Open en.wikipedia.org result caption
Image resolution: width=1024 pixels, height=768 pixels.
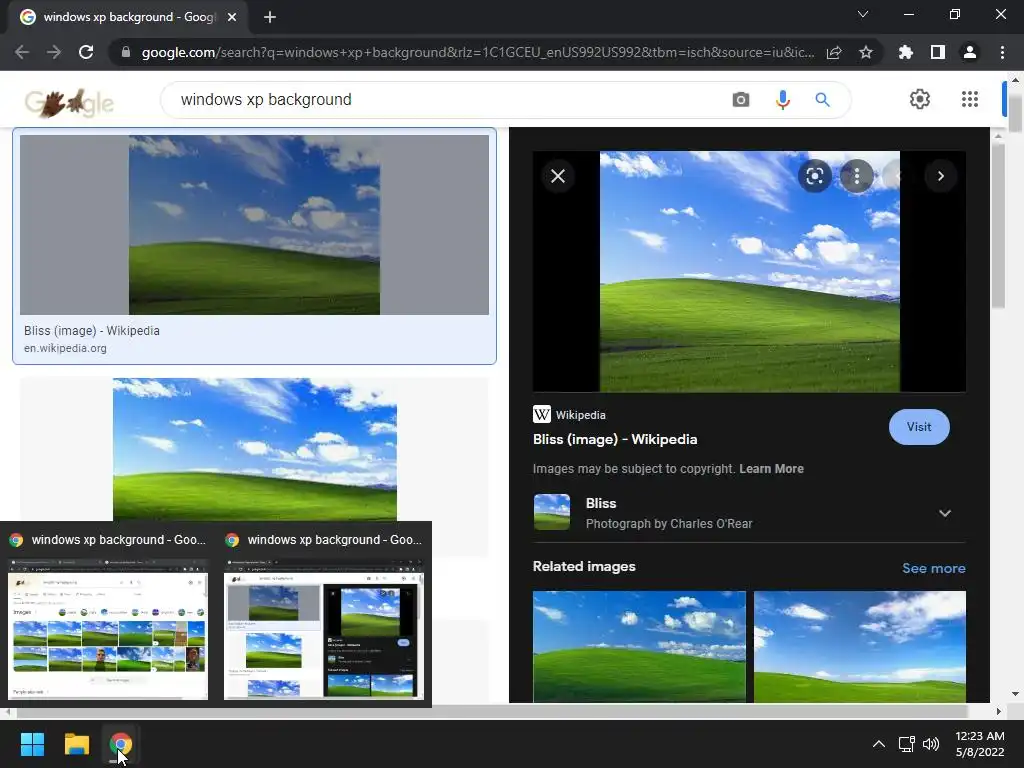(65, 348)
